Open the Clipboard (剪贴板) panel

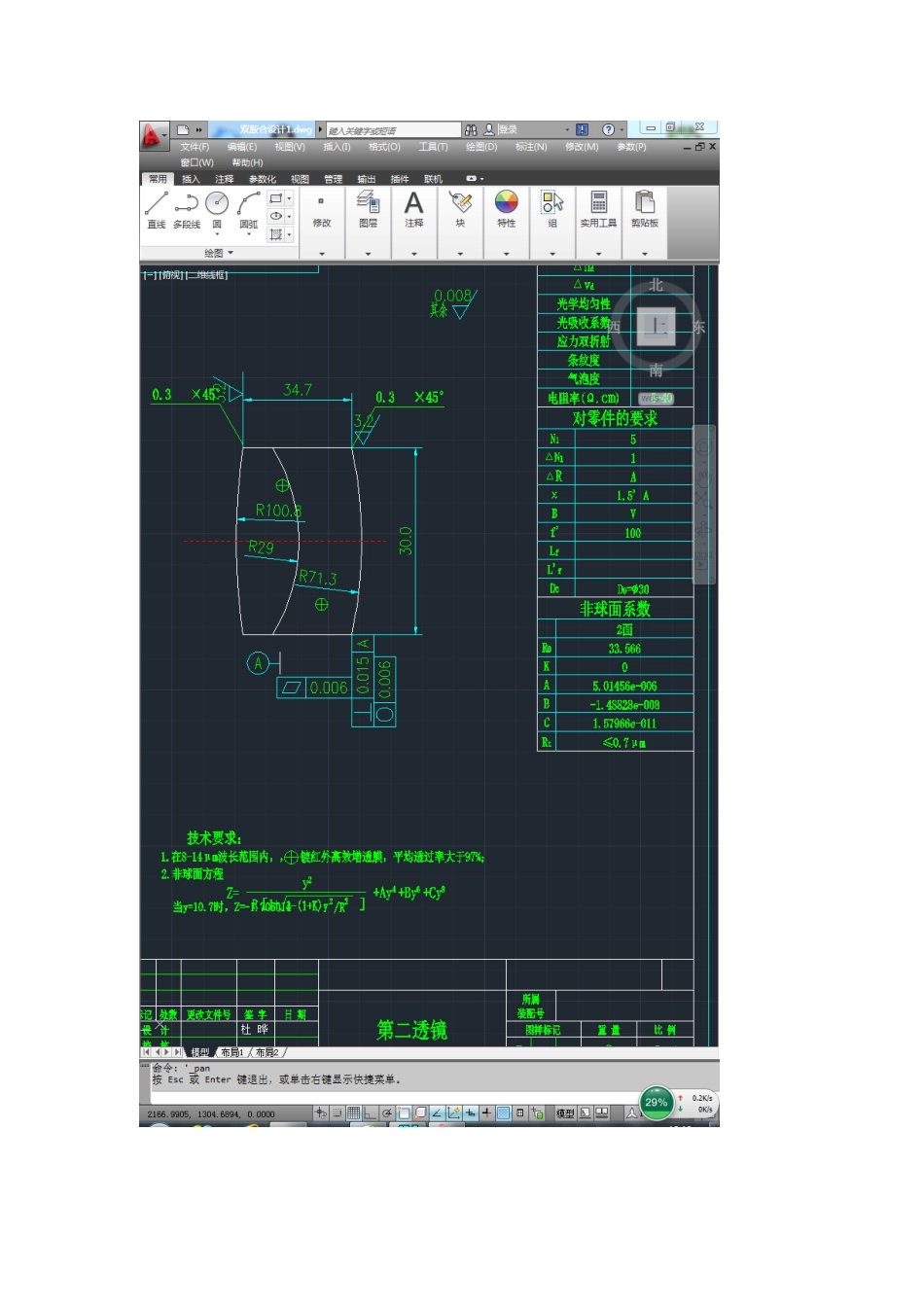click(x=645, y=209)
